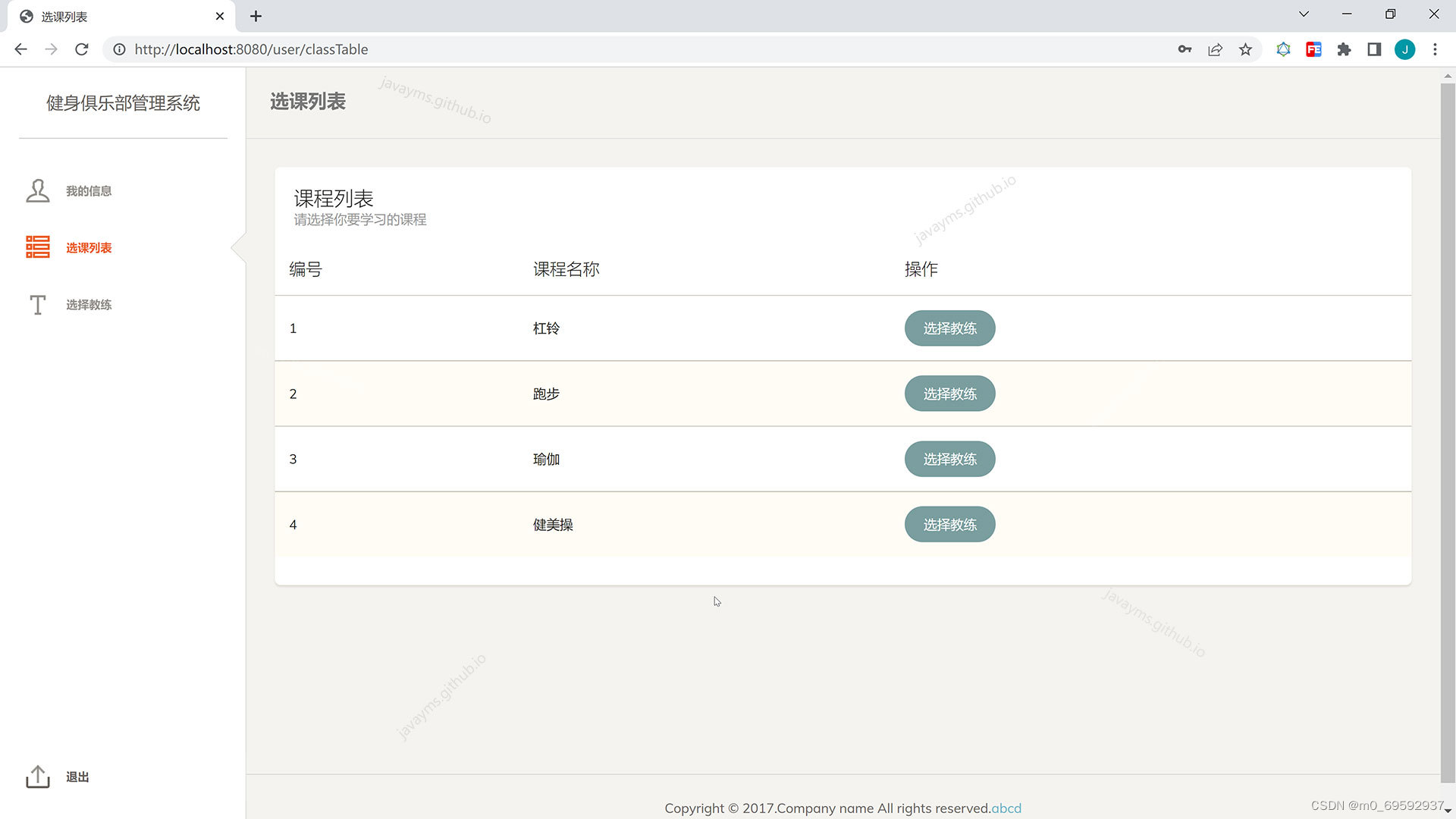Click course name 健美操
The width and height of the screenshot is (1456, 819).
(x=553, y=525)
